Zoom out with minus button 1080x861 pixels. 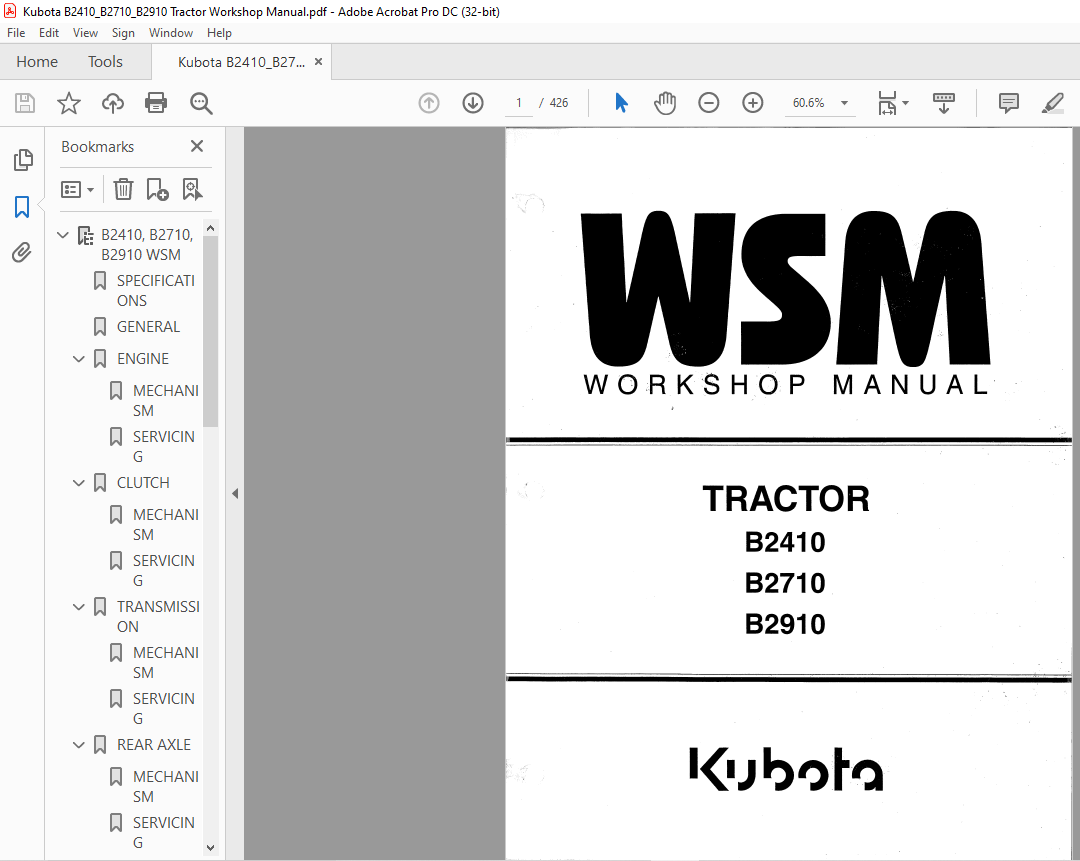(x=709, y=103)
